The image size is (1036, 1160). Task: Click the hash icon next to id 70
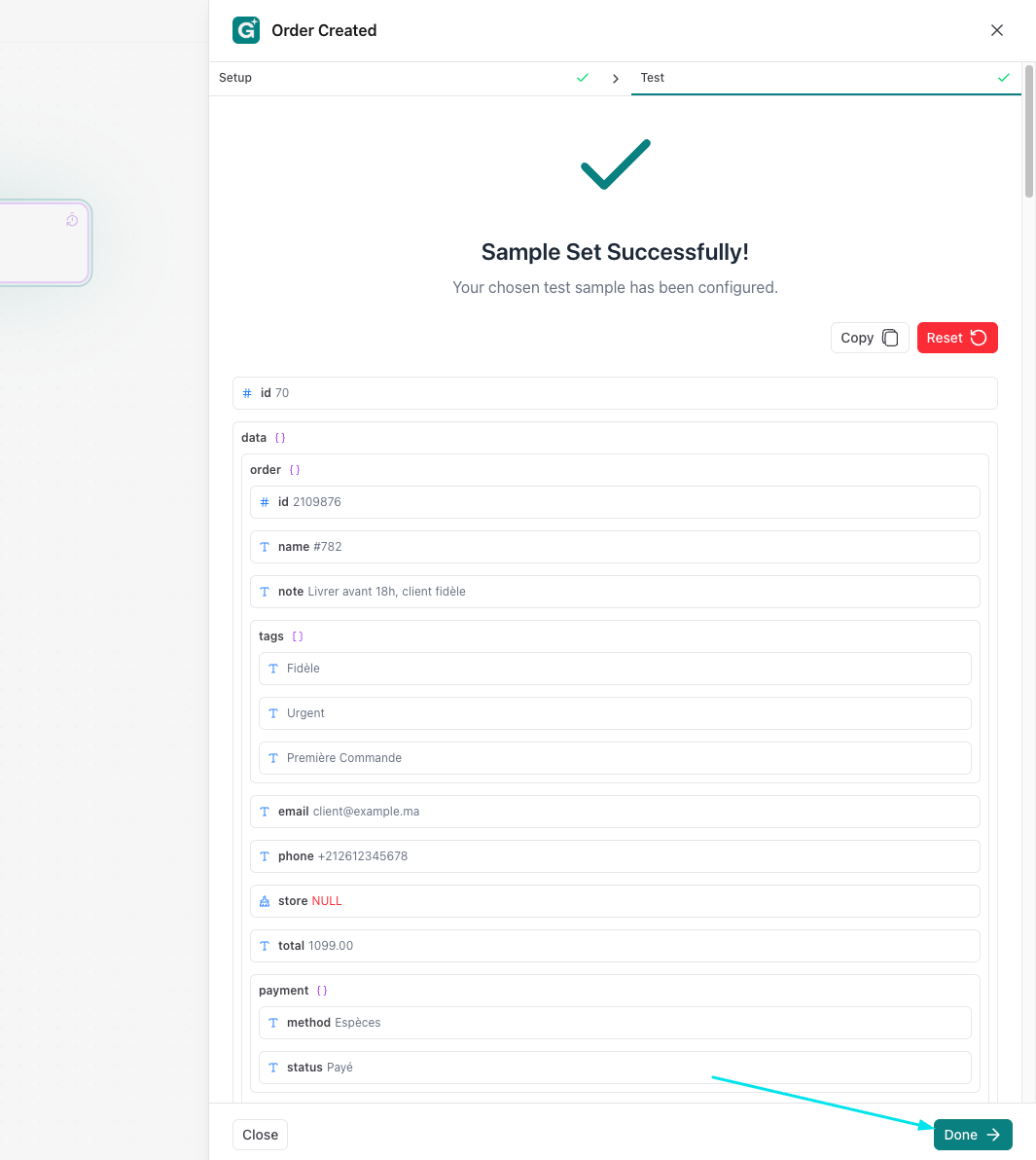[x=247, y=393]
